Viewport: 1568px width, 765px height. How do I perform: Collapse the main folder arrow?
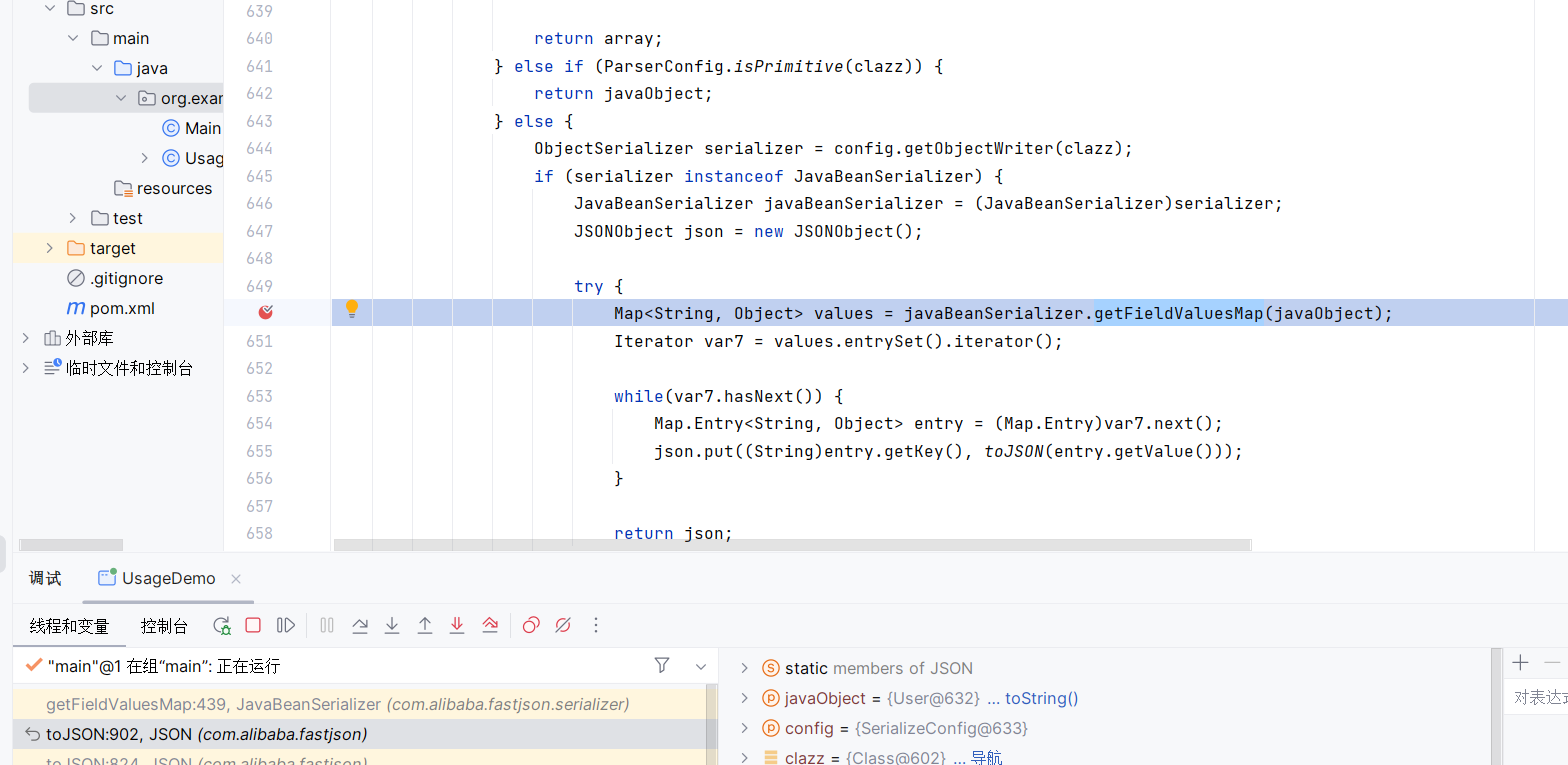point(73,38)
